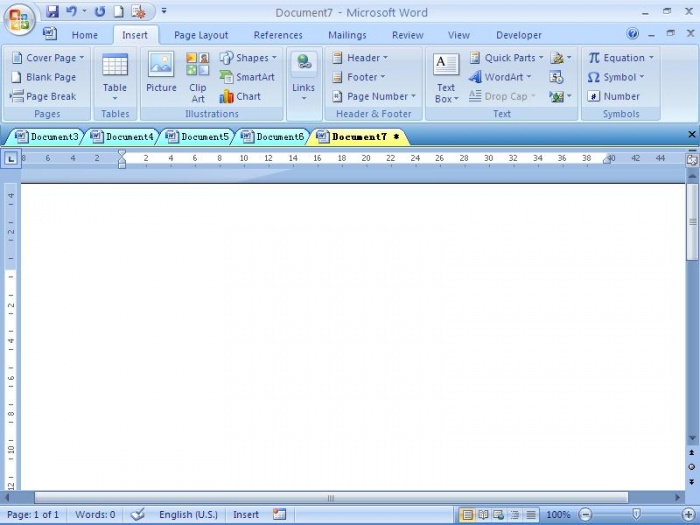Click Page: 1 of 1 indicator
Viewport: 700px width, 525px height.
[33, 515]
